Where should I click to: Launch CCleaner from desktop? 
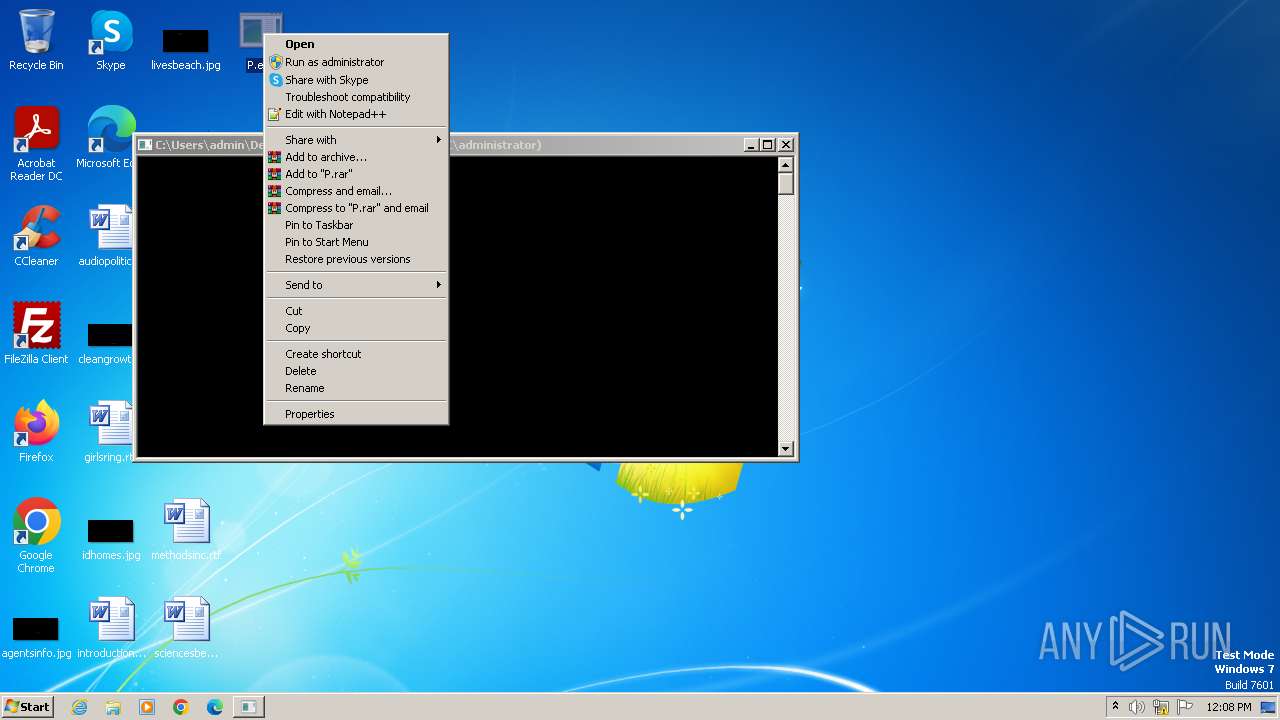36,236
